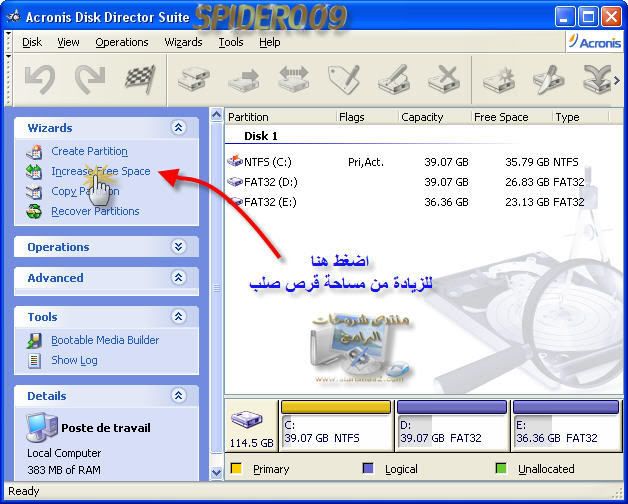Click the NTFS (C:) partition drive icon
Image resolution: width=628 pixels, height=504 pixels.
click(x=235, y=161)
